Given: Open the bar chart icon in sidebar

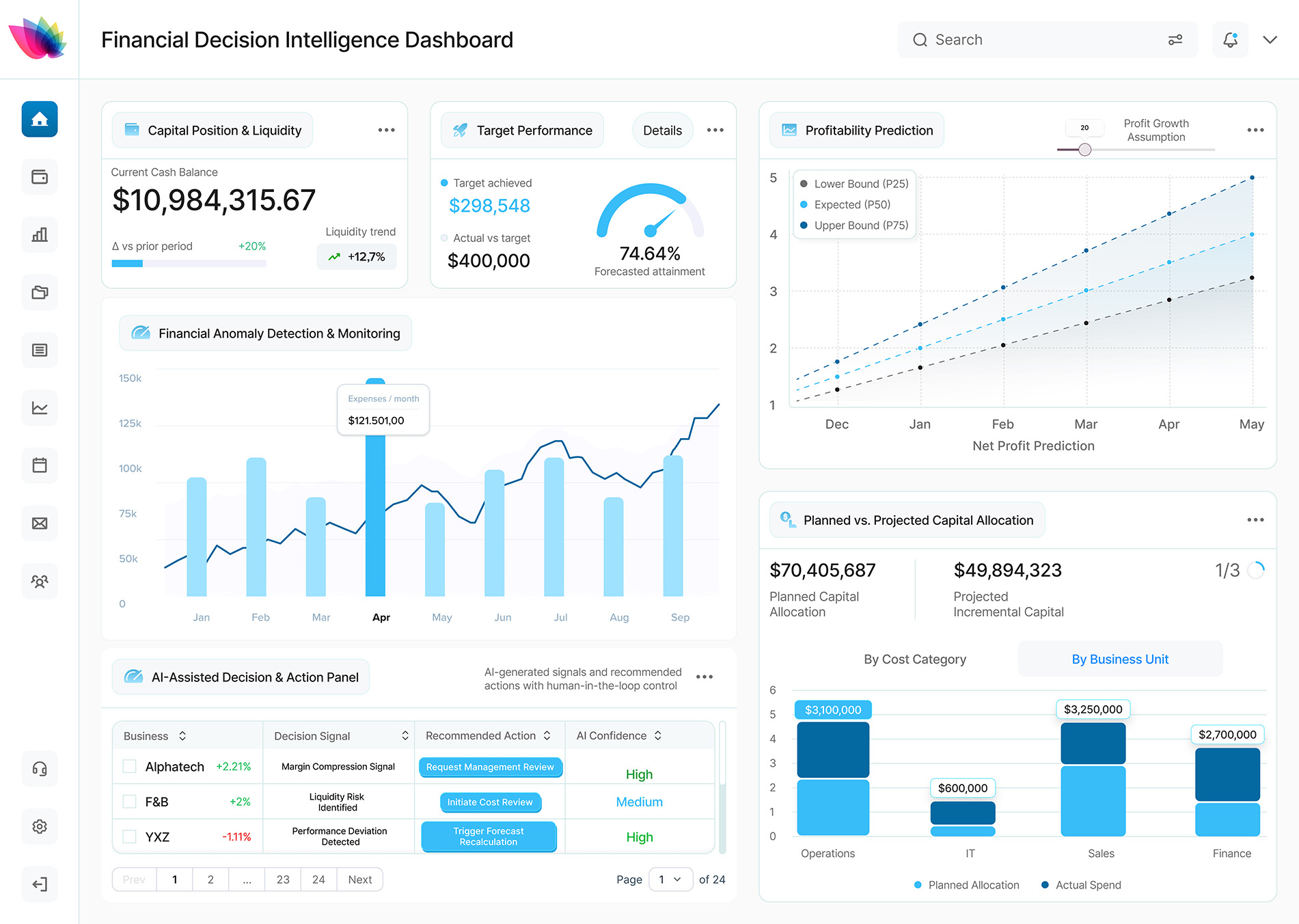Looking at the screenshot, I should coord(40,235).
